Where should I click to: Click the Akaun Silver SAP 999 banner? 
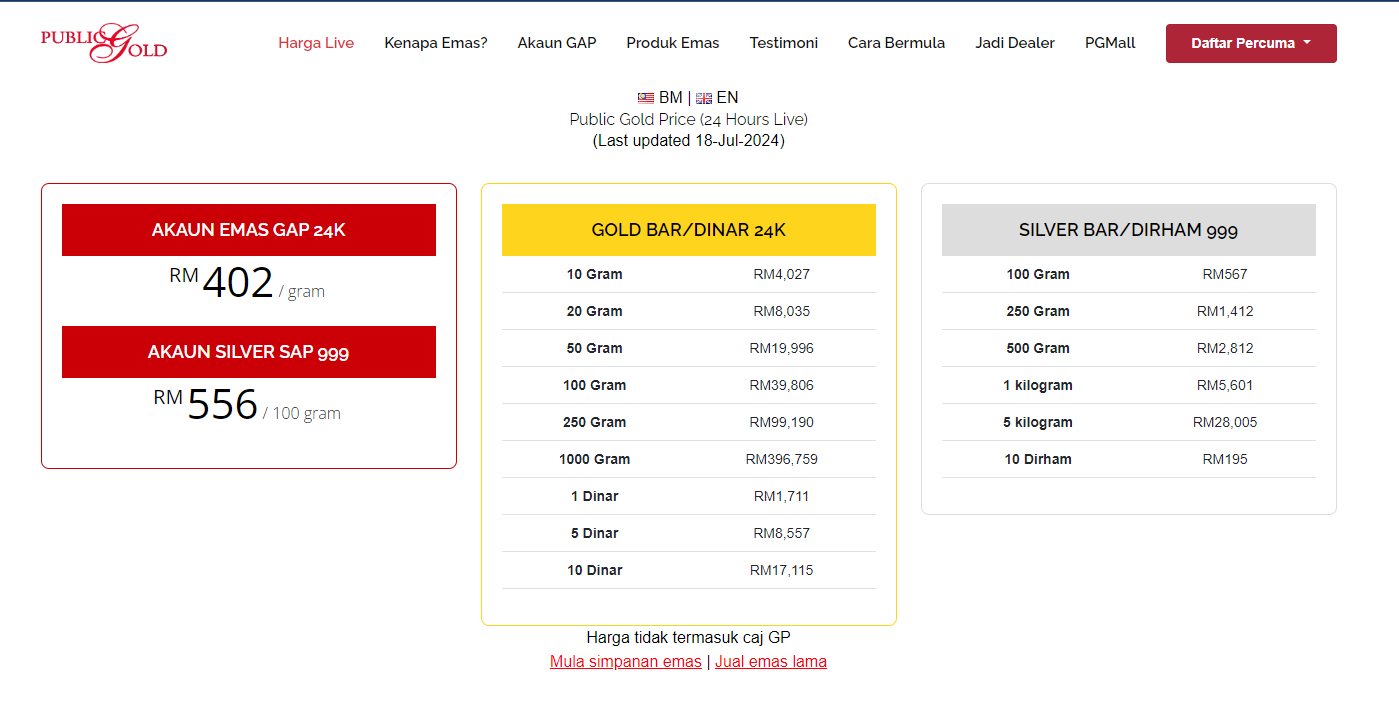coord(249,352)
